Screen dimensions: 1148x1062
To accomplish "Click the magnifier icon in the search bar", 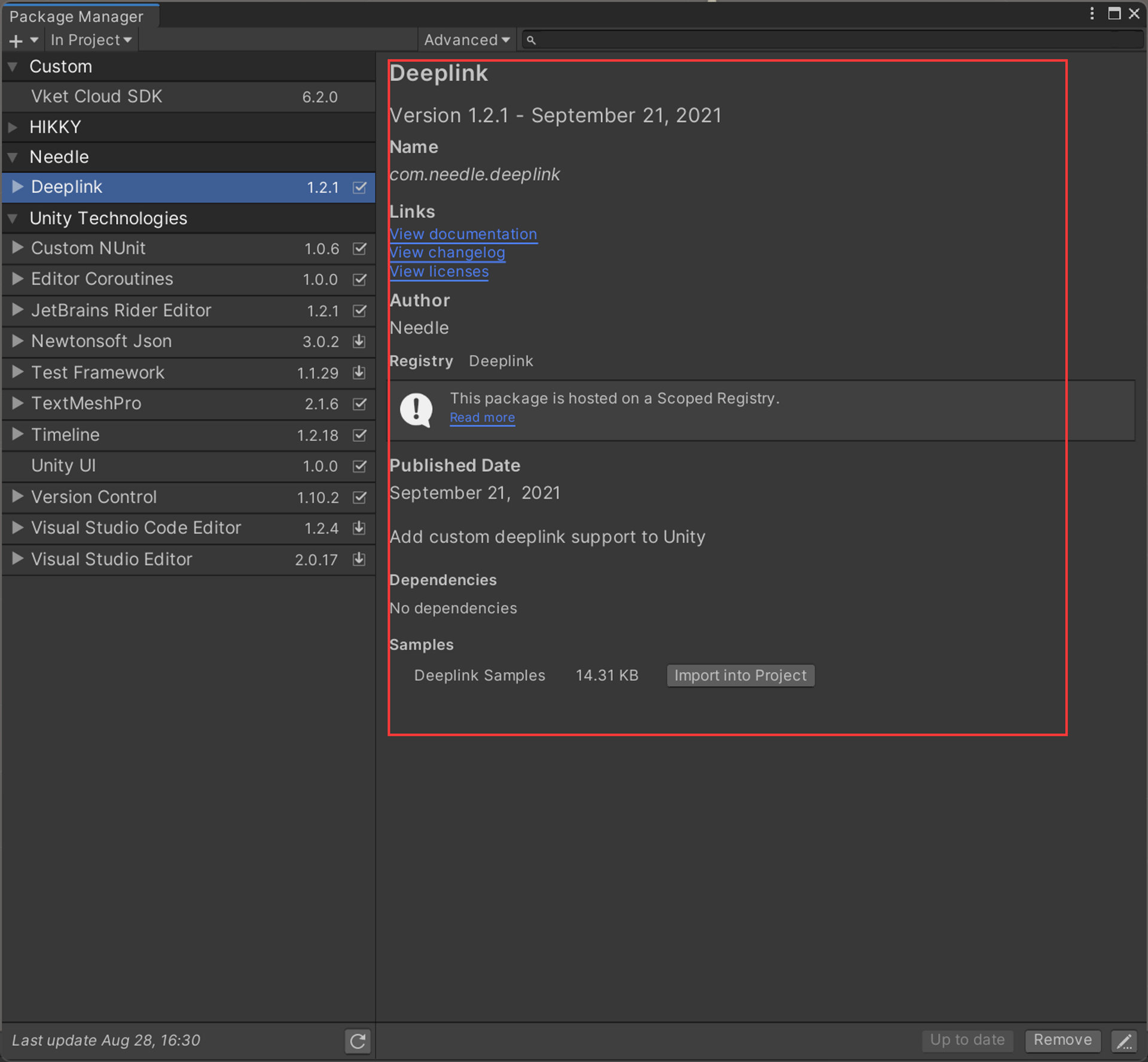I will [x=531, y=39].
